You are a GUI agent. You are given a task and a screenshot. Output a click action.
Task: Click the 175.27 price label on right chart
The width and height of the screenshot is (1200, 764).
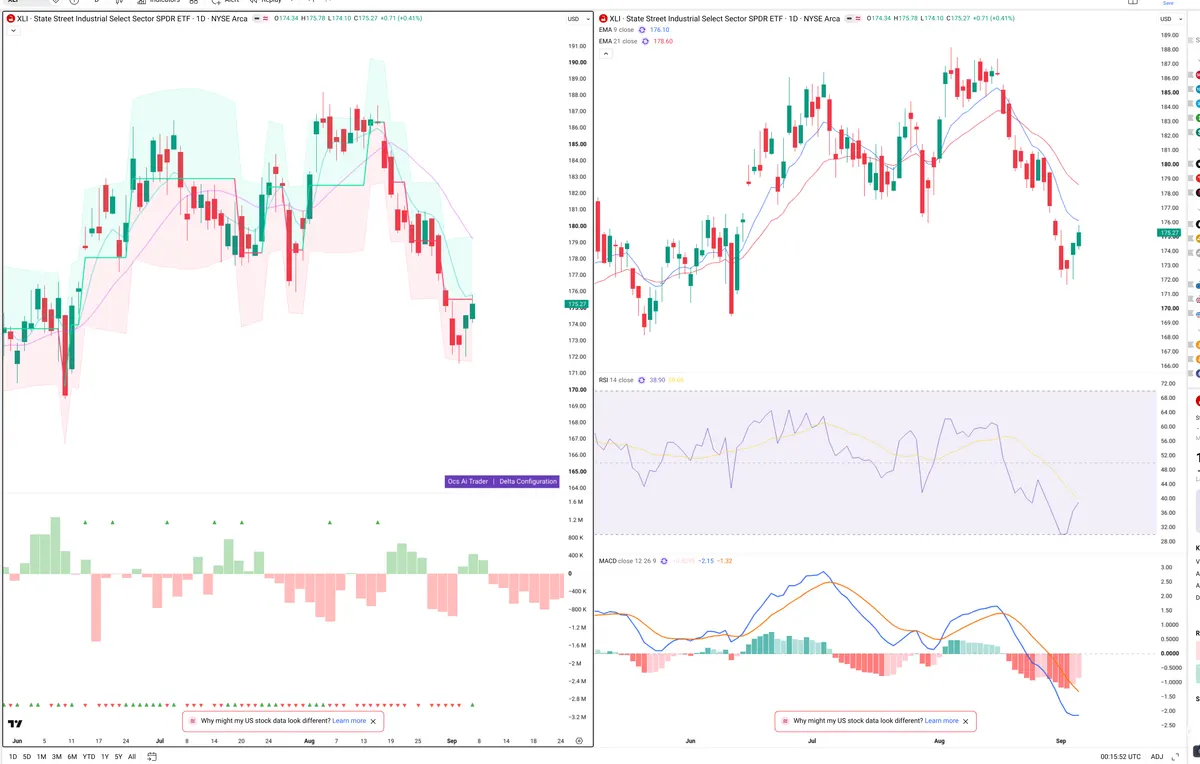[x=1169, y=232]
